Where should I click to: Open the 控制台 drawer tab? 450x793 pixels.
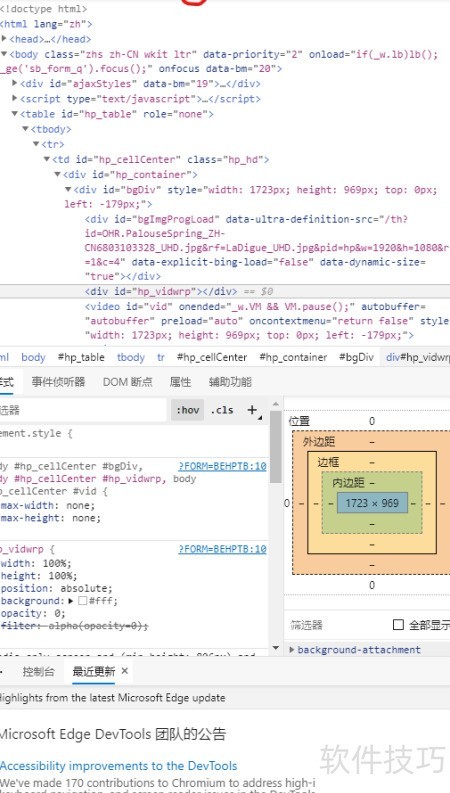[38, 672]
